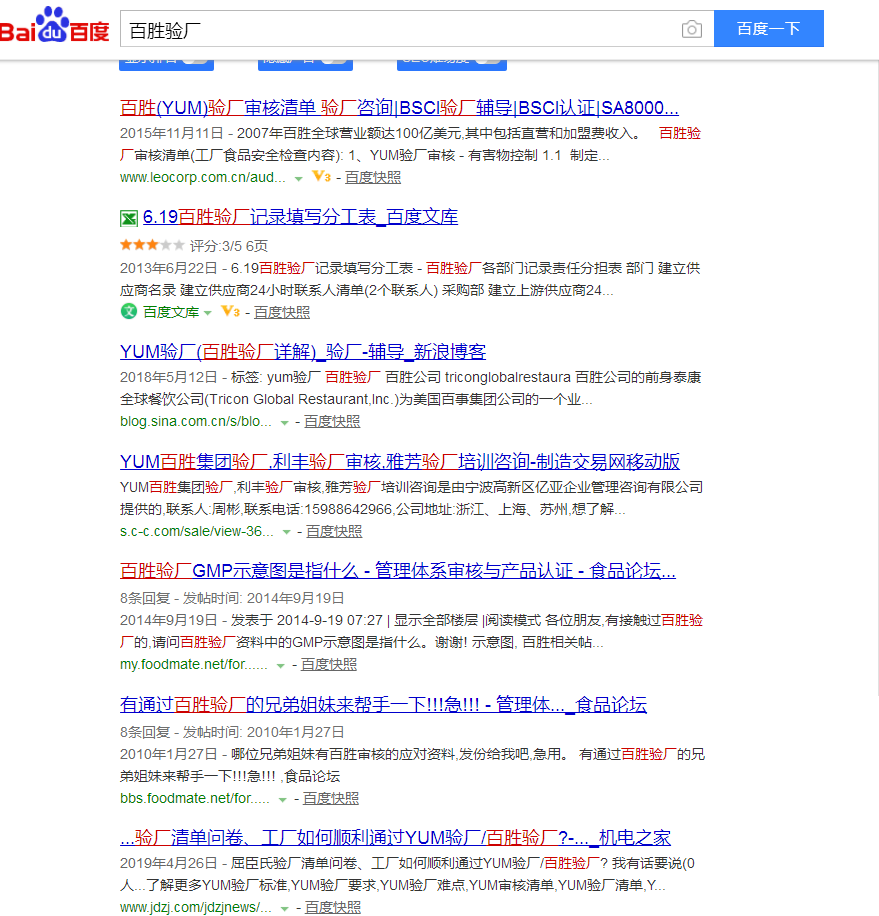Click the snippet date 2015年11月11日
The width and height of the screenshot is (879, 916).
point(172,133)
